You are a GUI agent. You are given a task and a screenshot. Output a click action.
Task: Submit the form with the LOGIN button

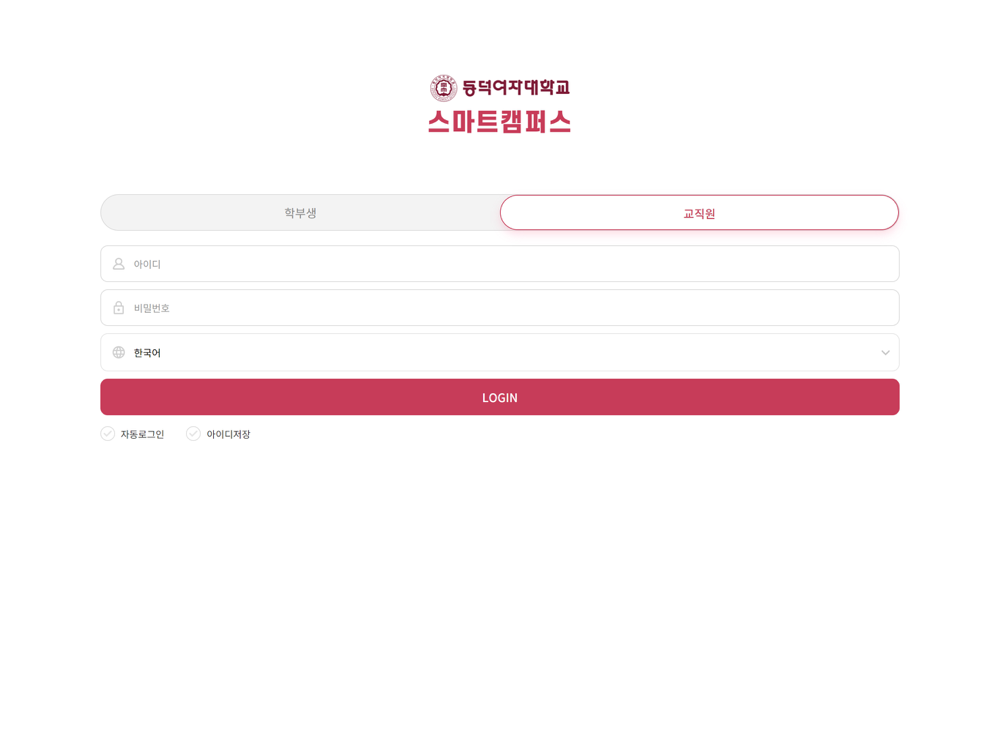[500, 397]
